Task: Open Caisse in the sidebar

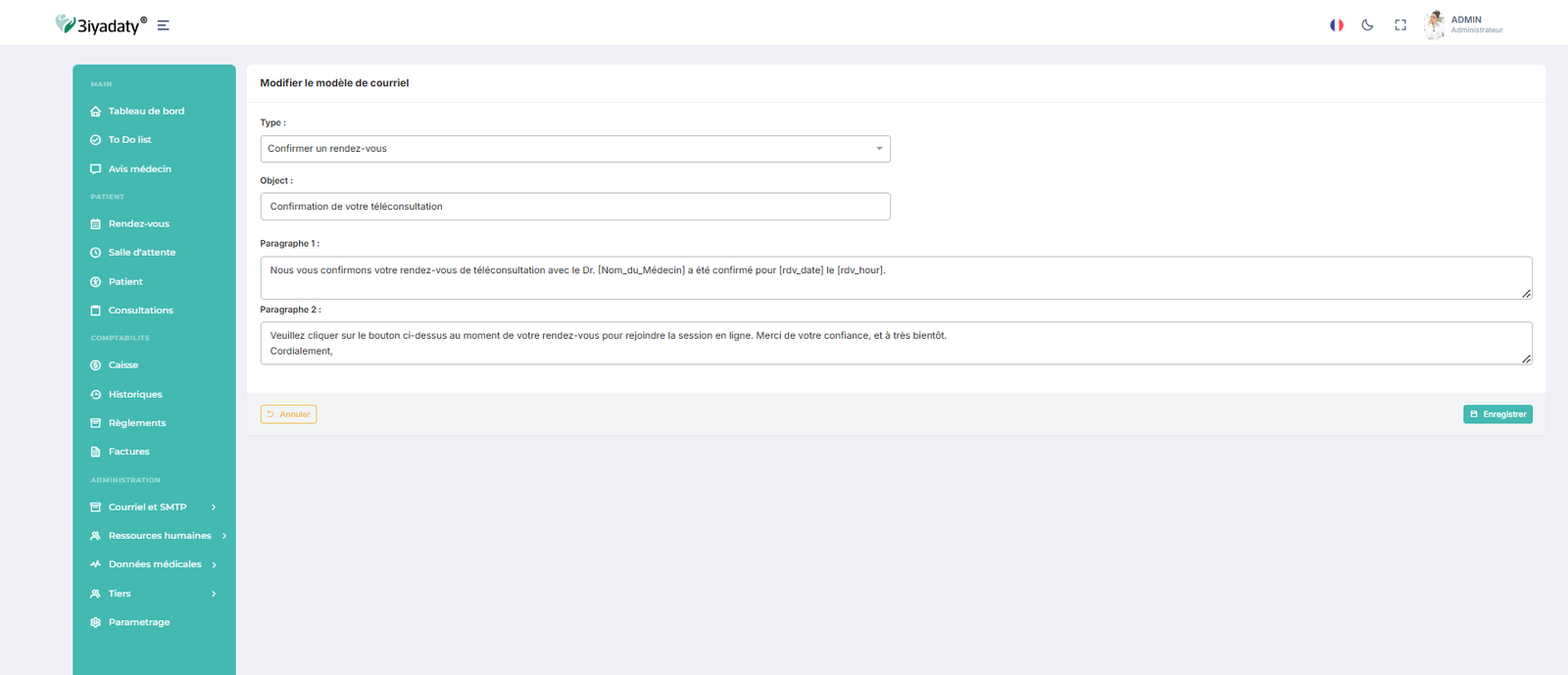Action: (x=122, y=365)
